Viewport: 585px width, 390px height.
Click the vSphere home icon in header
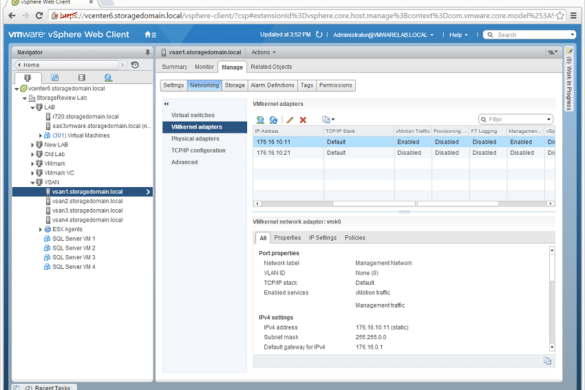(148, 35)
